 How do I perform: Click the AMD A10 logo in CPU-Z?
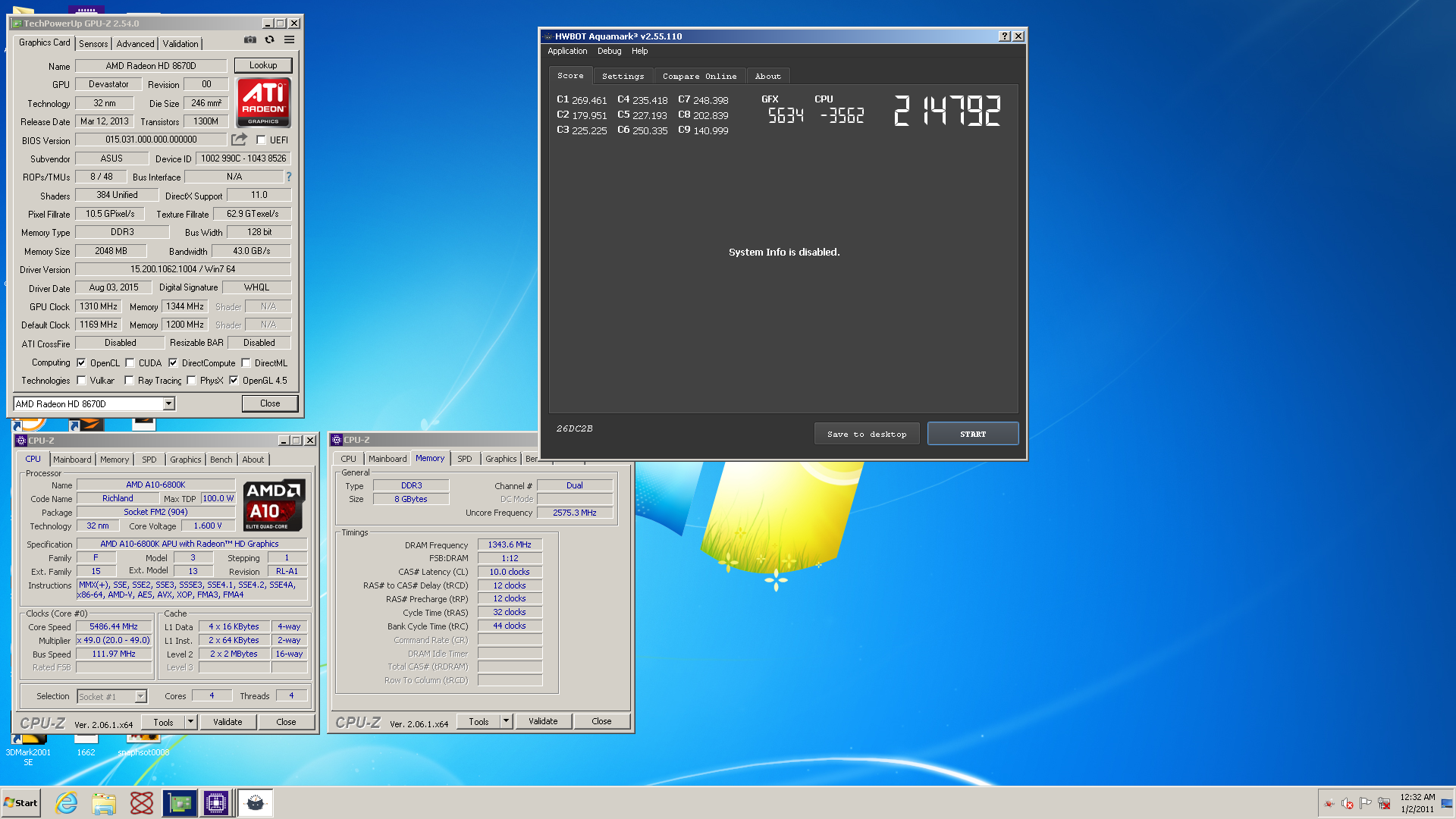(x=275, y=504)
